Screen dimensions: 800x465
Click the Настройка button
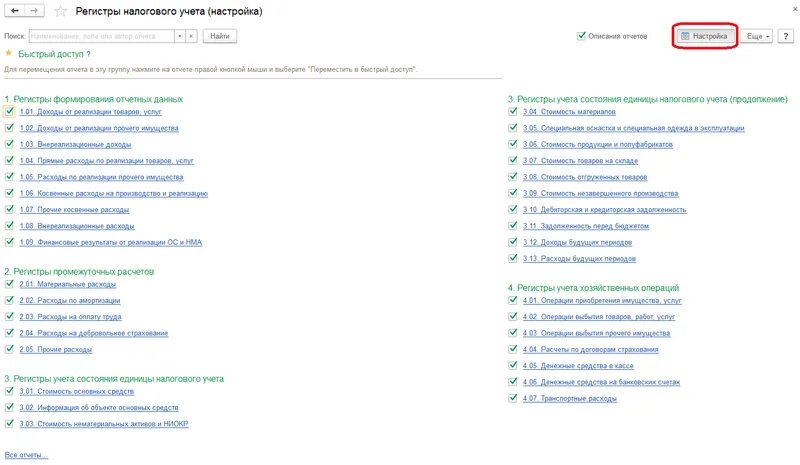pos(705,36)
